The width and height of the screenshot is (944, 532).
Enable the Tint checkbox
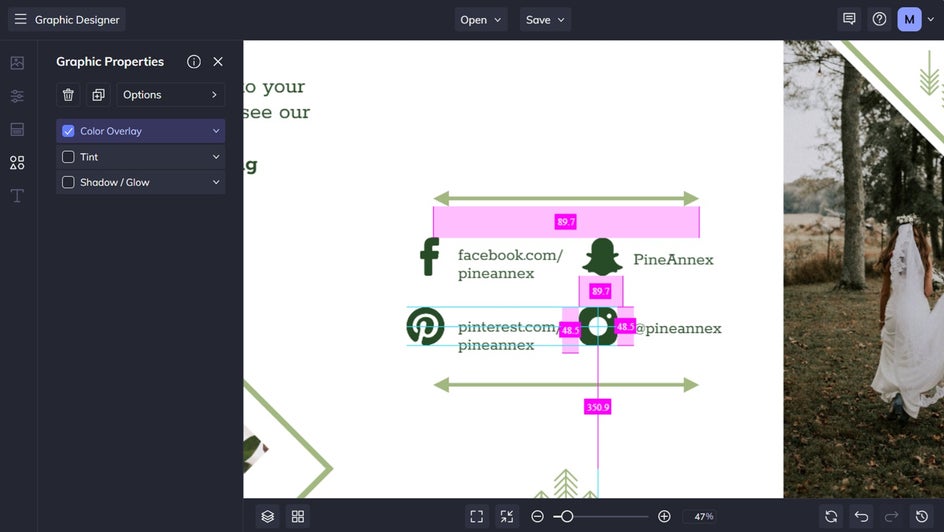[x=68, y=157]
